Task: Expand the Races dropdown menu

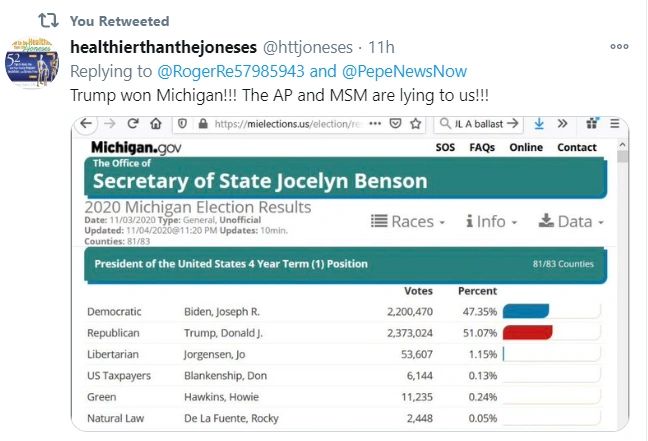Action: 409,221
